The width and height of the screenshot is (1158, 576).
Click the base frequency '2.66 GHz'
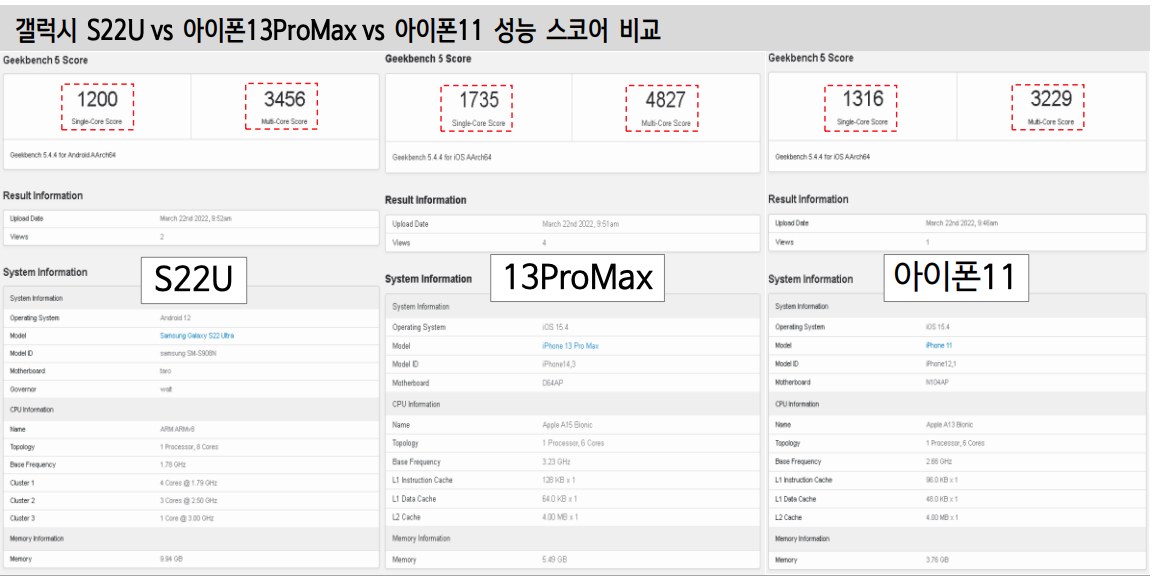tap(938, 462)
